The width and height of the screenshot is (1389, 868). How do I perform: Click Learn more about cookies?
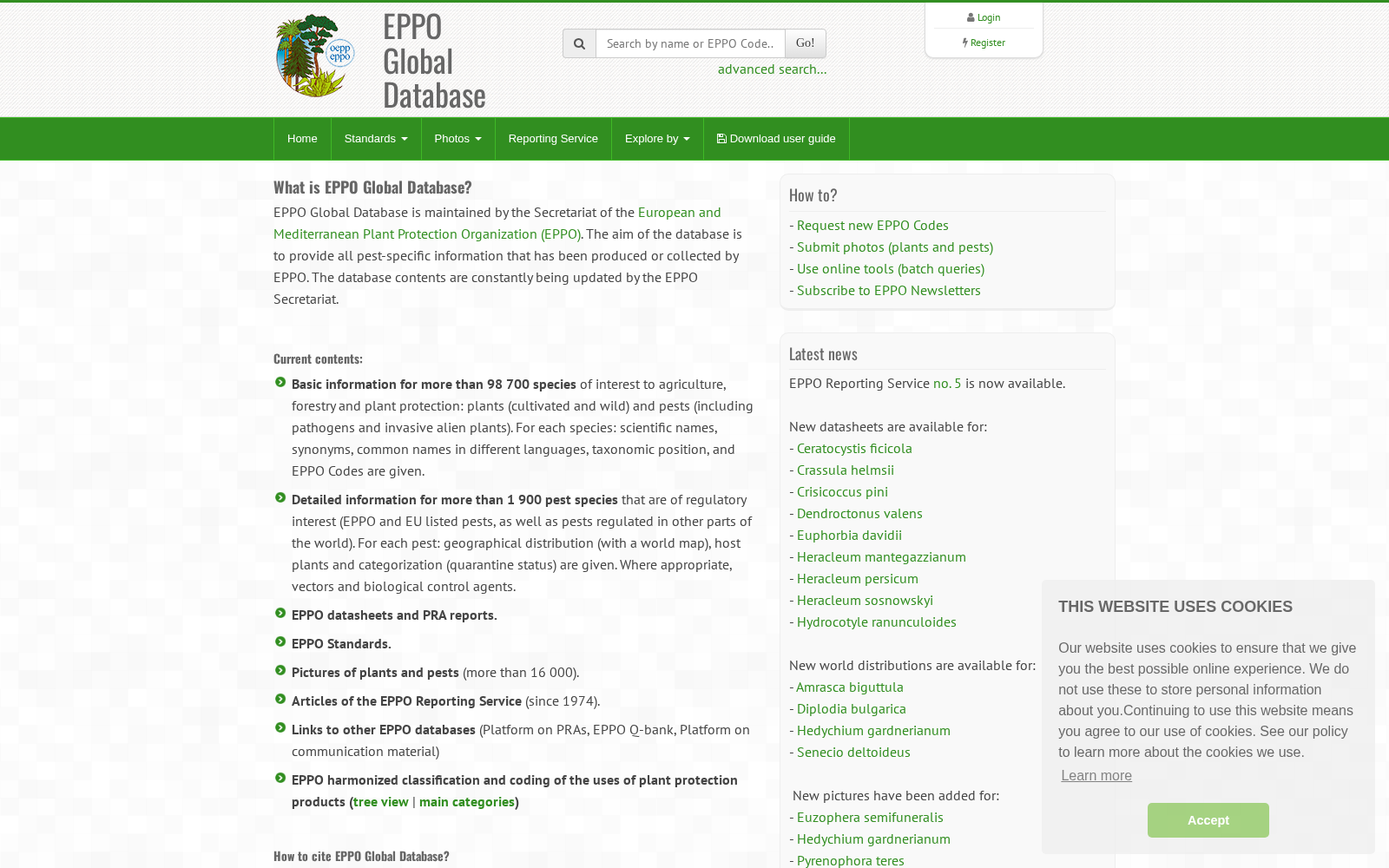click(1096, 776)
